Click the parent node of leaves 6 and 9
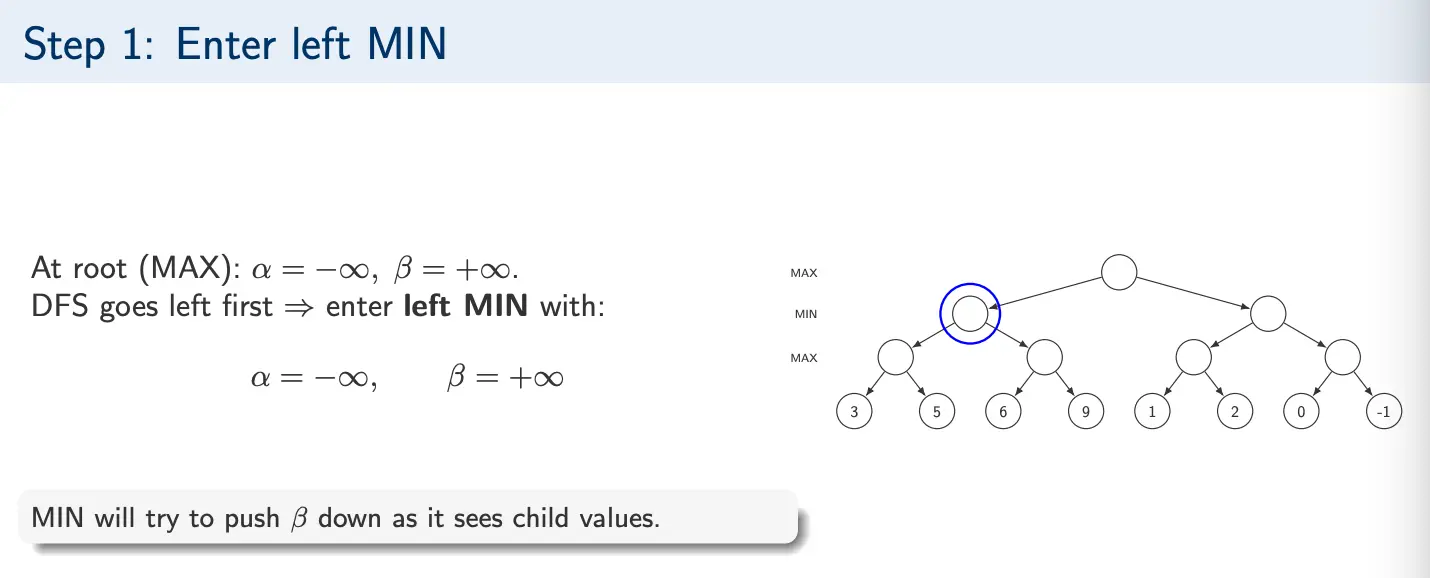 1044,356
